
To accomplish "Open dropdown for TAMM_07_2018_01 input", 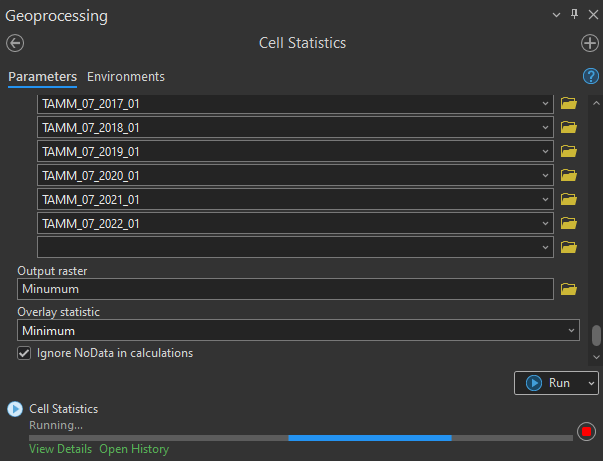I will (544, 127).
